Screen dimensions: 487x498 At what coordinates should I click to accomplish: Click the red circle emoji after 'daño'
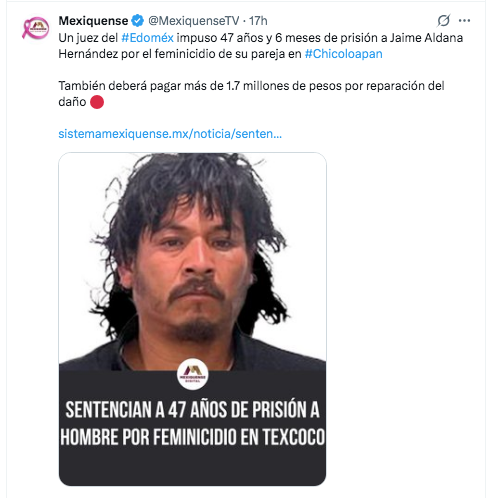pyautogui.click(x=97, y=102)
